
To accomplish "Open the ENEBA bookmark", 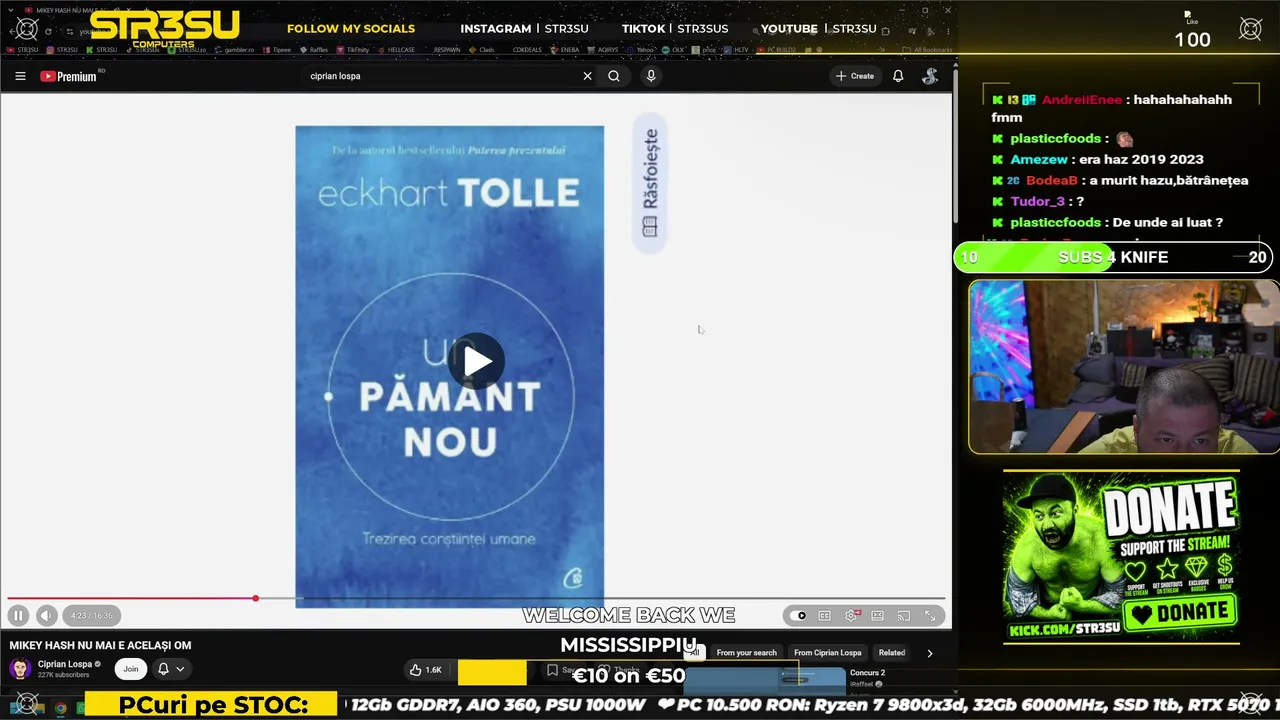I will click(x=565, y=49).
